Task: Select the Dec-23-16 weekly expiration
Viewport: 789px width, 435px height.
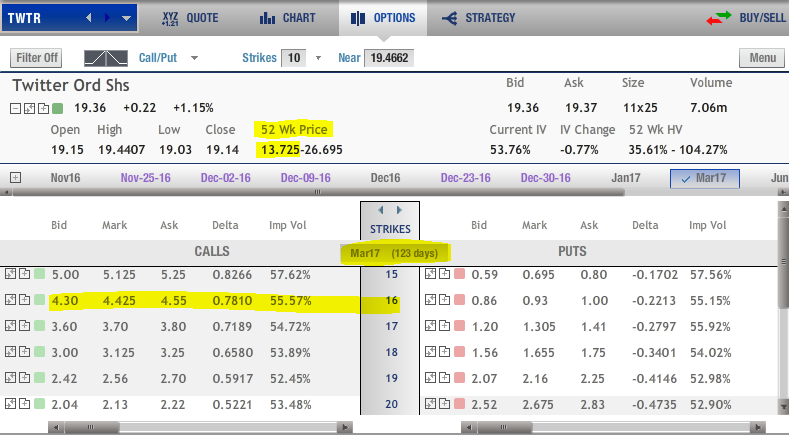Action: click(465, 178)
